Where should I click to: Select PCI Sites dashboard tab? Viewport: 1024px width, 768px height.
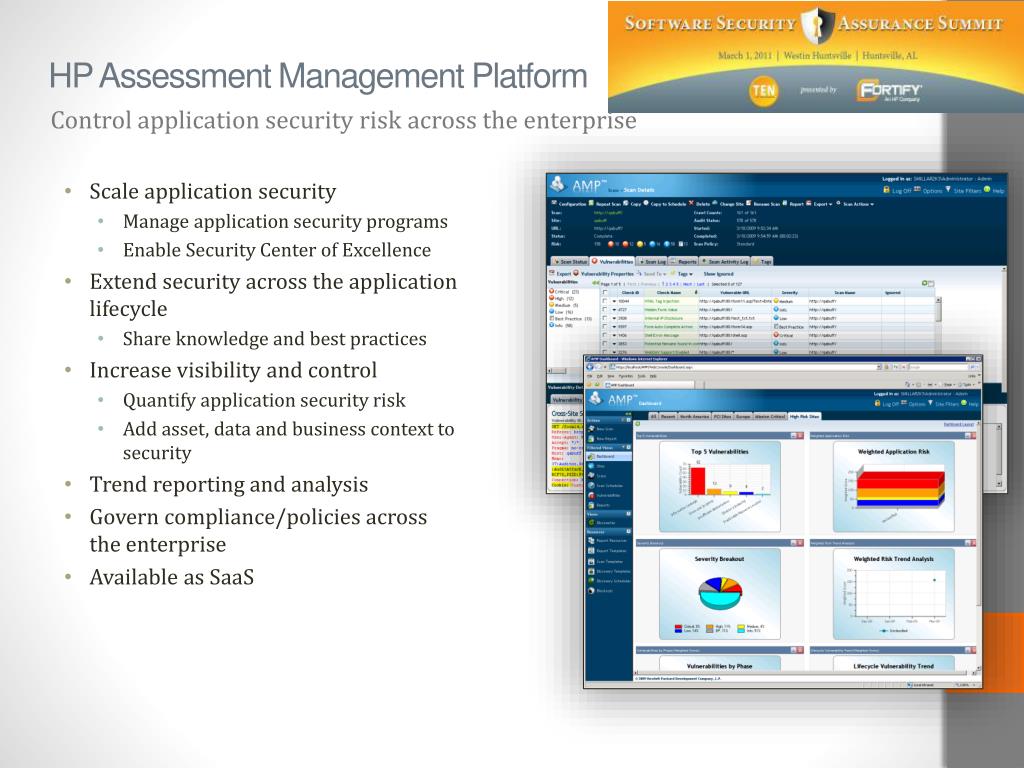722,416
